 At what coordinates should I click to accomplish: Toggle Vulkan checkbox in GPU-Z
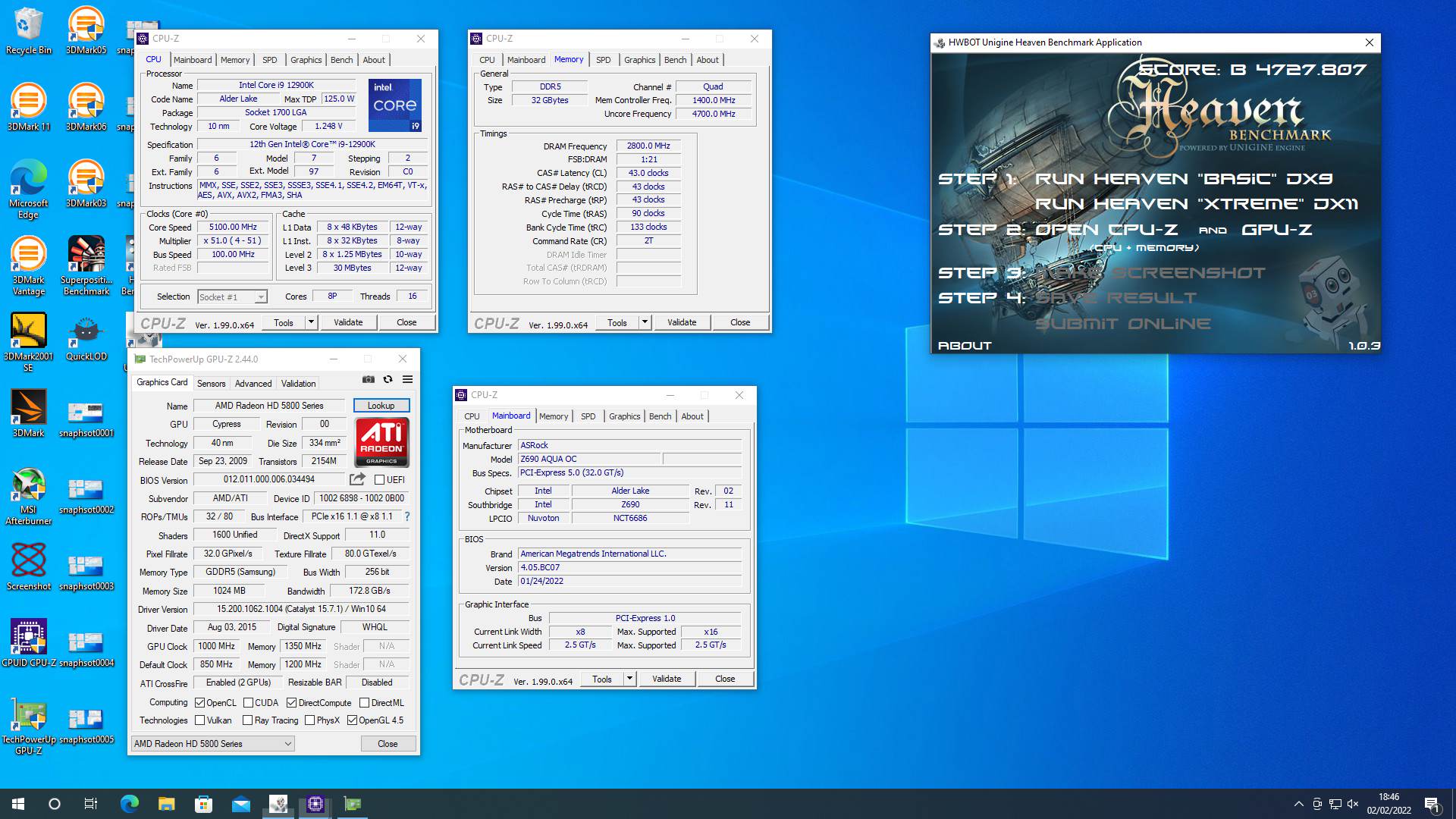(200, 720)
